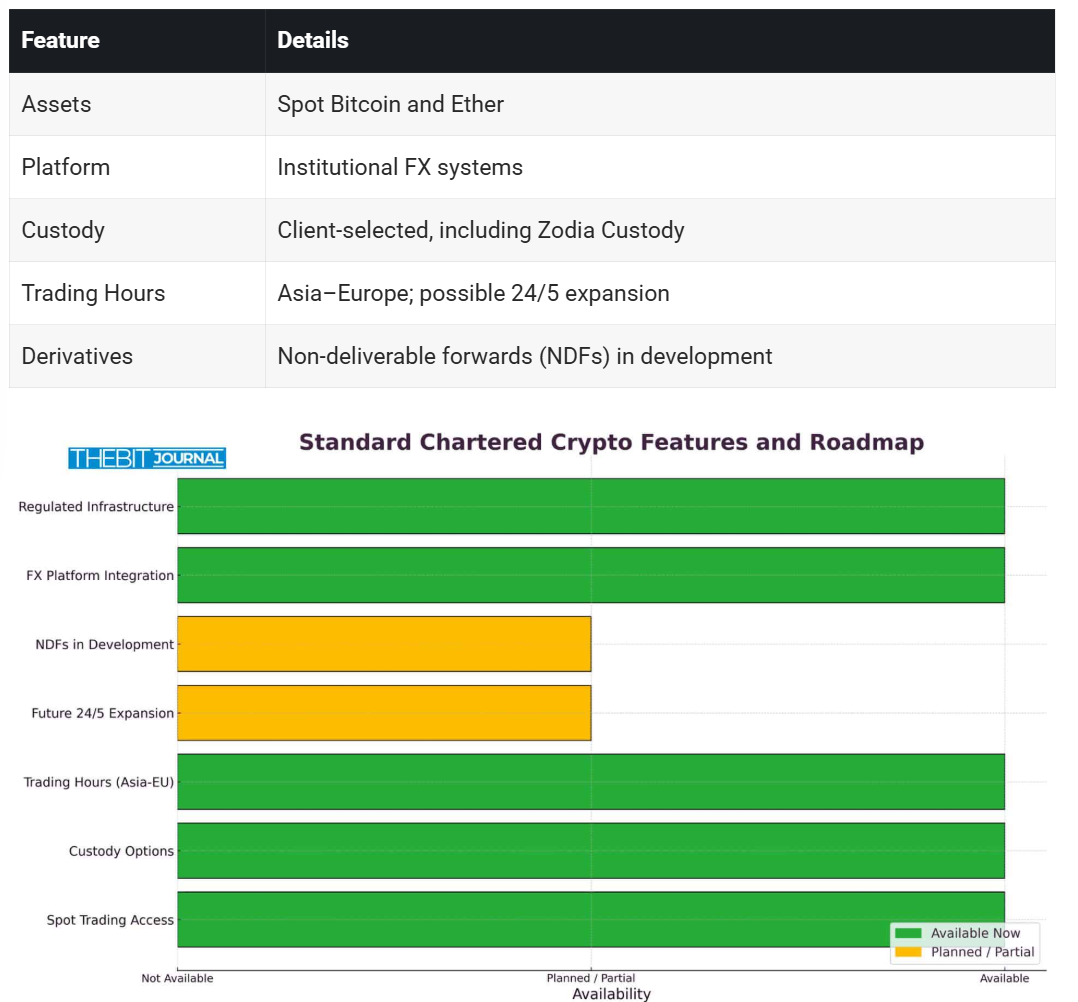1078x1002 pixels.
Task: Click 'Not Available' x-axis tick label
Action: (177, 978)
